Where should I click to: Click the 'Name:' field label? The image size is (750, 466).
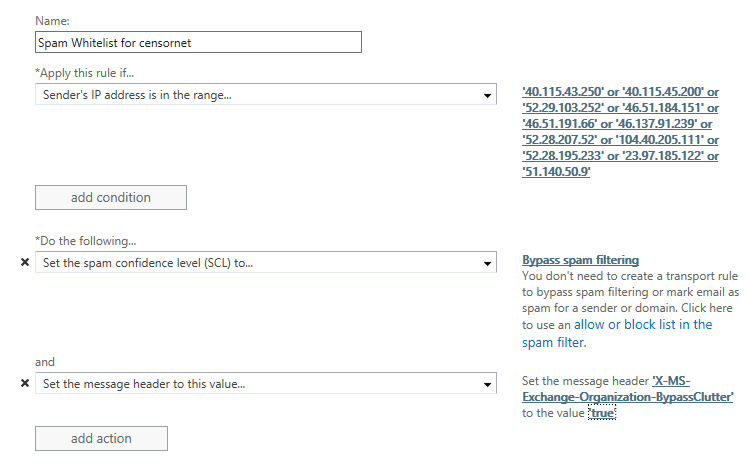click(x=52, y=19)
